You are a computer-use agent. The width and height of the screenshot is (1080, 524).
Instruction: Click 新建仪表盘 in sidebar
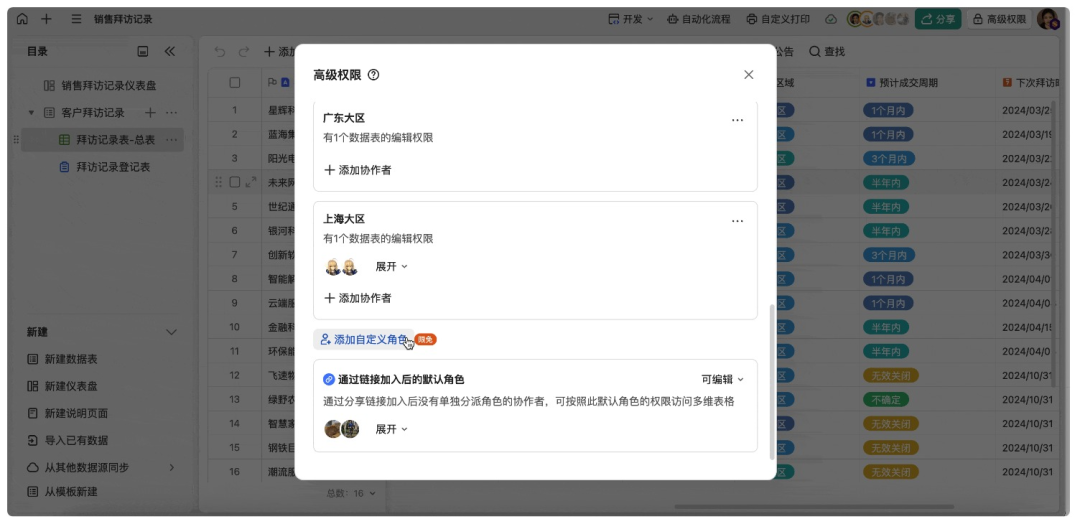[x=63, y=386]
